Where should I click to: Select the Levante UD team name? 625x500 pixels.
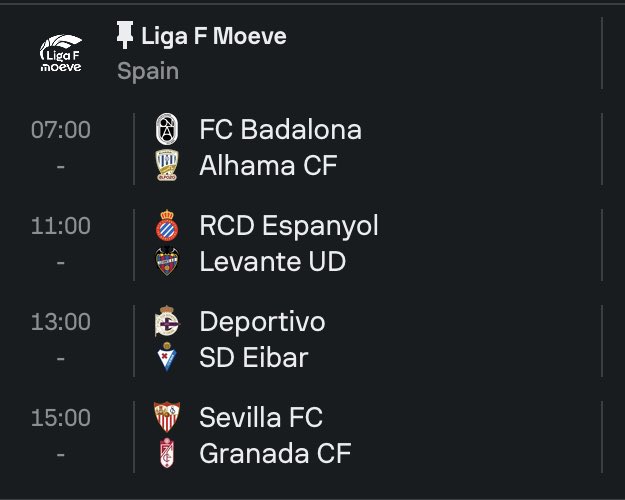coord(272,262)
